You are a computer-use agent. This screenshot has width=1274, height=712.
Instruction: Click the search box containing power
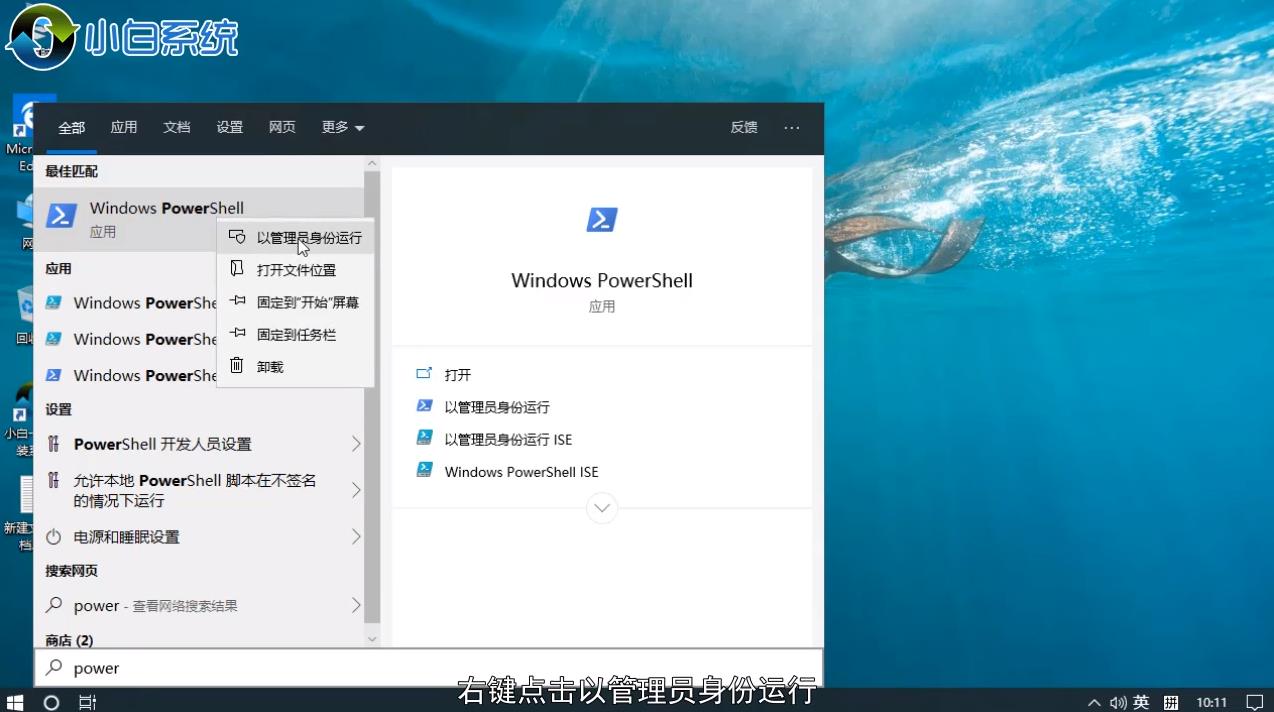428,668
